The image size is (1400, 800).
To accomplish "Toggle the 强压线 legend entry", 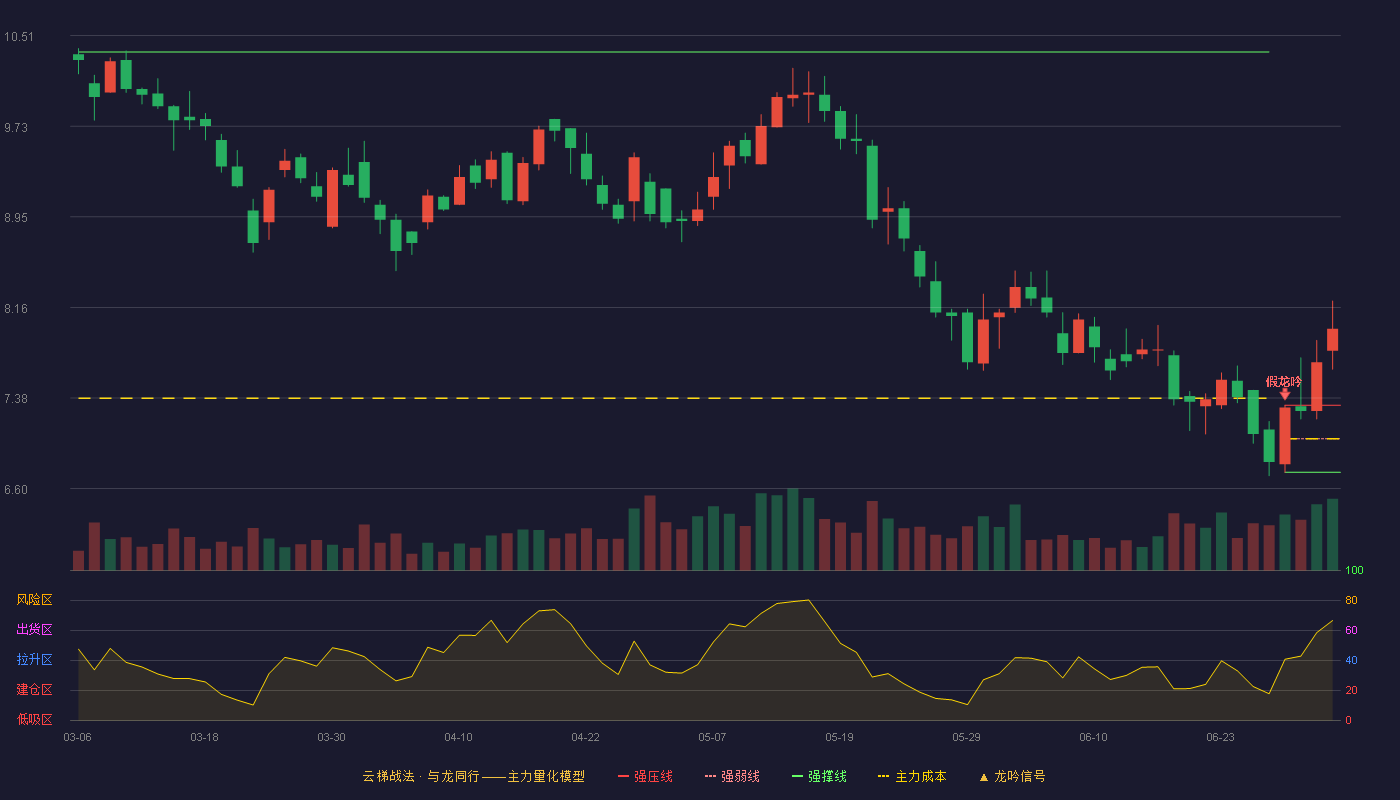I will (645, 776).
